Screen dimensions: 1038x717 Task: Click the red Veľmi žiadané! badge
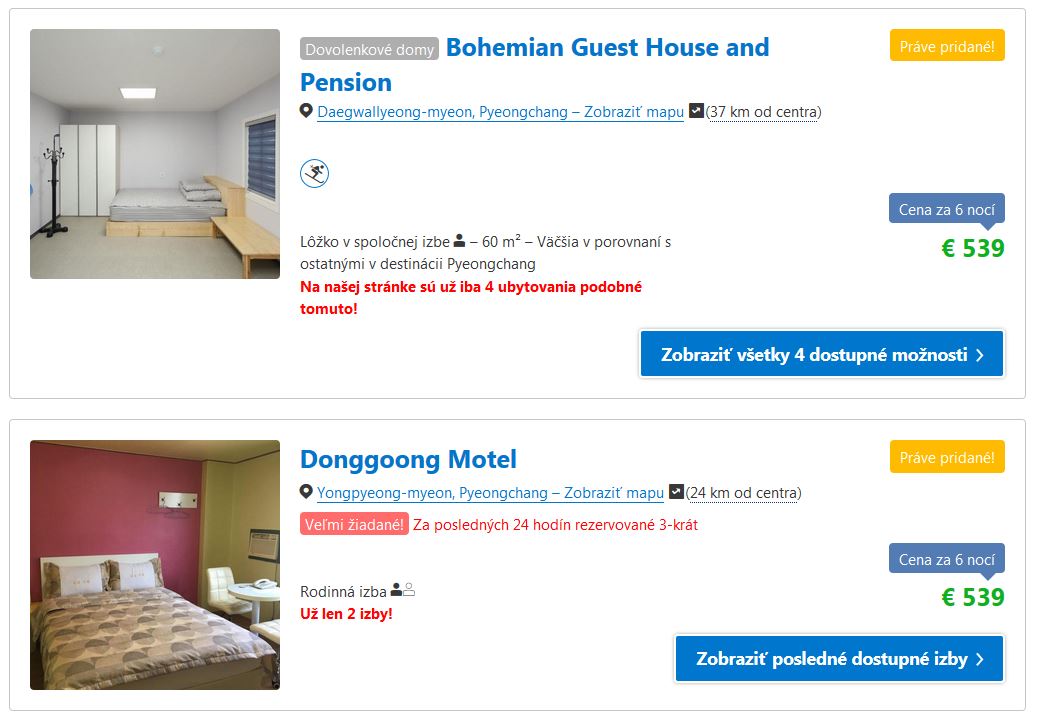coord(354,524)
